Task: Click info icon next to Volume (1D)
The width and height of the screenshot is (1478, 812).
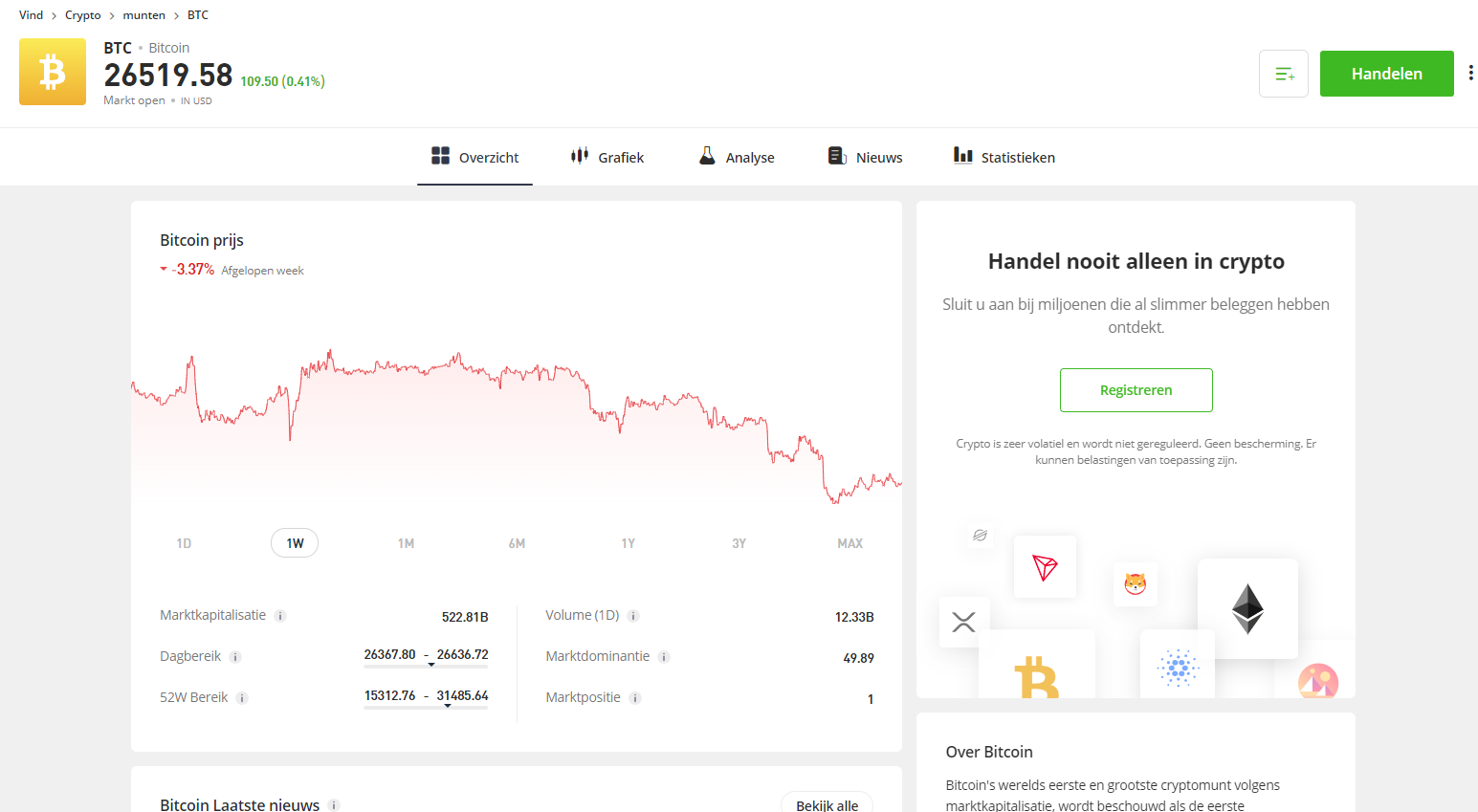Action: [x=633, y=616]
